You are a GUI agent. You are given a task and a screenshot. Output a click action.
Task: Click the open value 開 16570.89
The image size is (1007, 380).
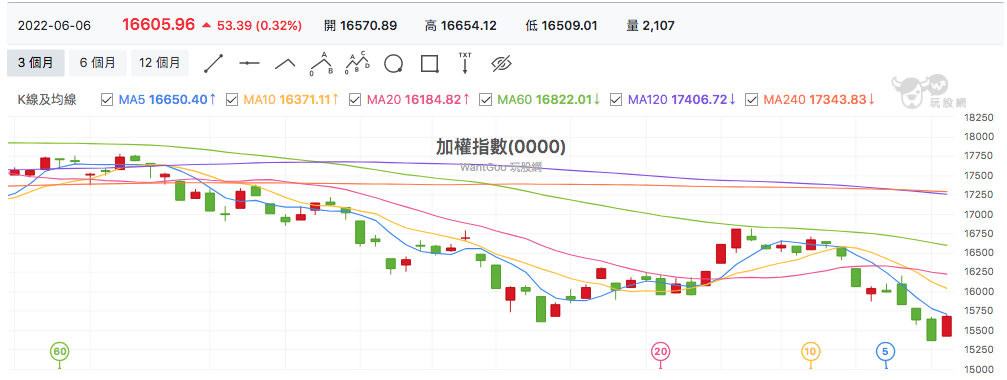[x=360, y=26]
